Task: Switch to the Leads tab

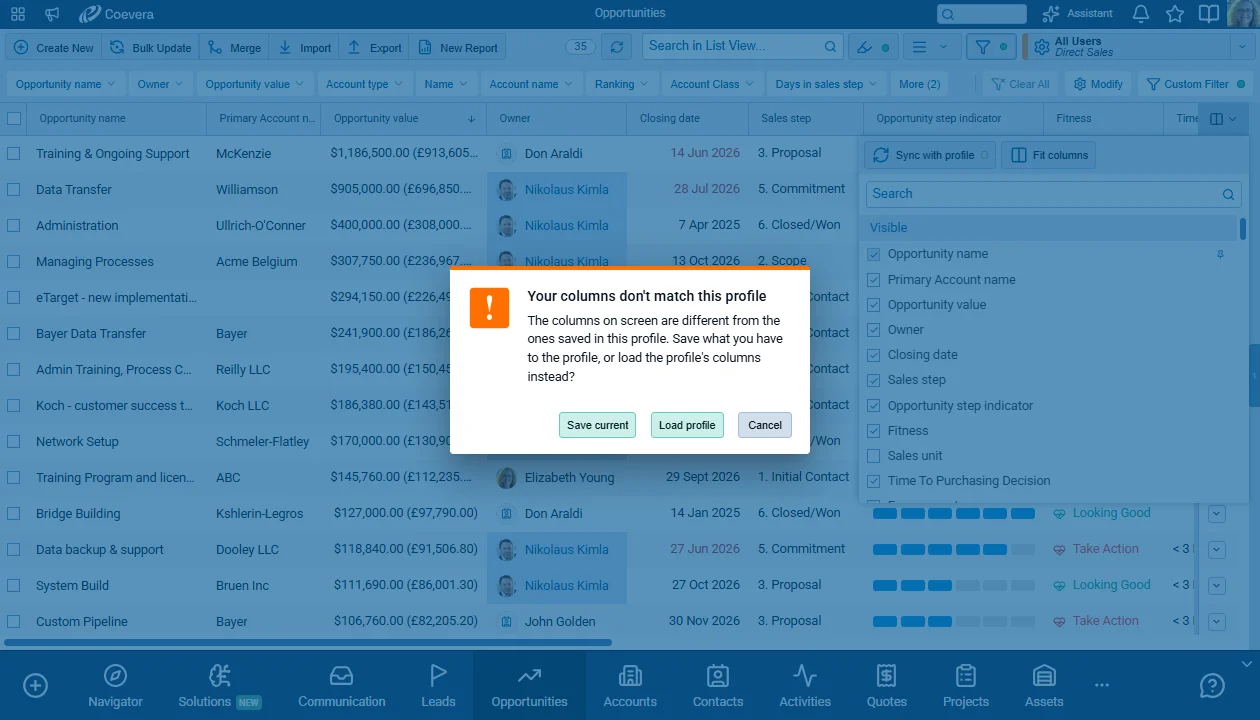Action: pos(438,686)
